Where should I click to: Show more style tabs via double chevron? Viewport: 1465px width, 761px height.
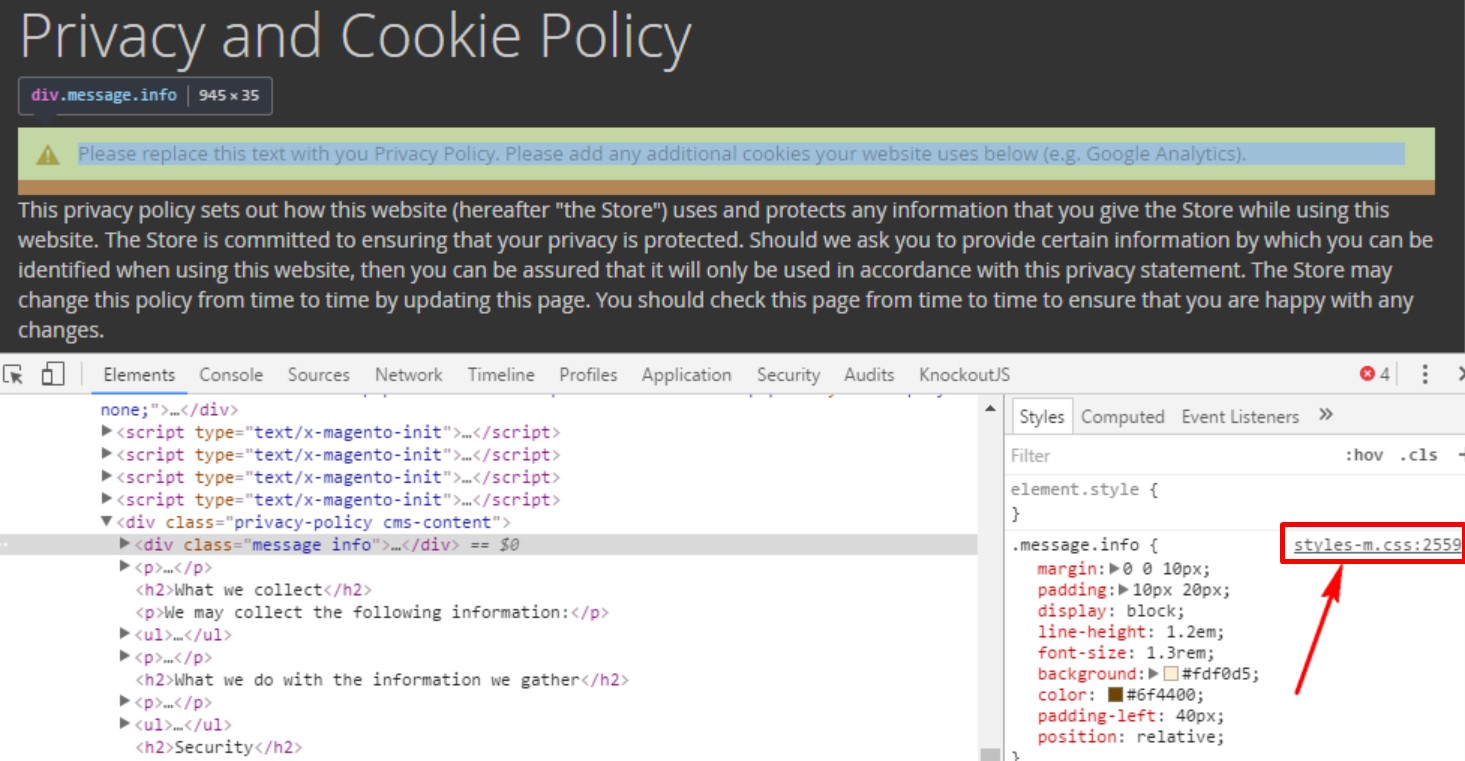(x=1326, y=415)
